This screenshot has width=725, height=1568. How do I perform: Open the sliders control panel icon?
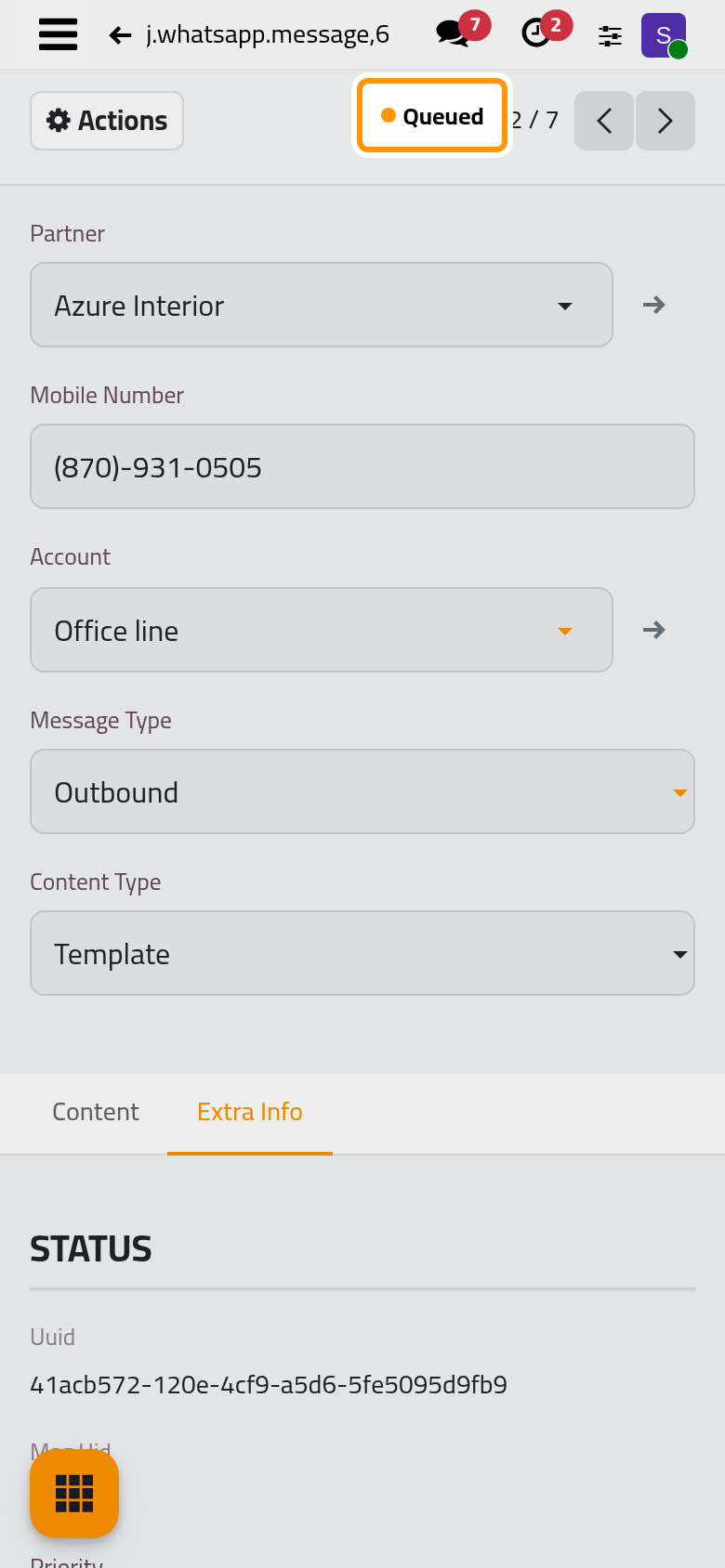click(x=610, y=35)
